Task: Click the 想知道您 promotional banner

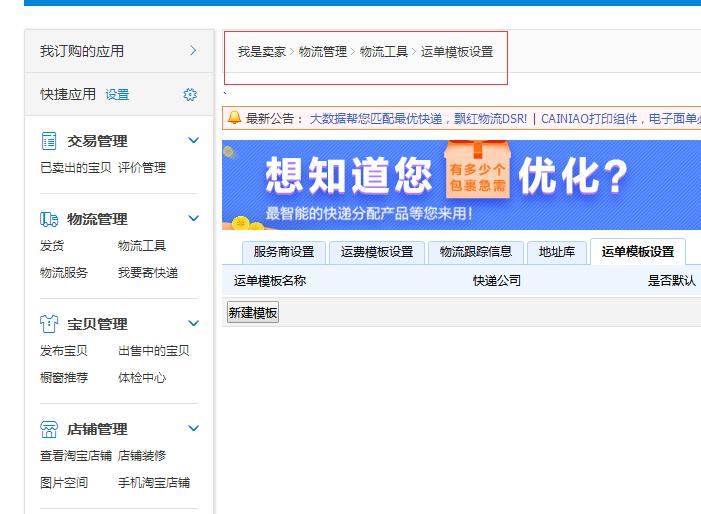Action: tap(461, 185)
